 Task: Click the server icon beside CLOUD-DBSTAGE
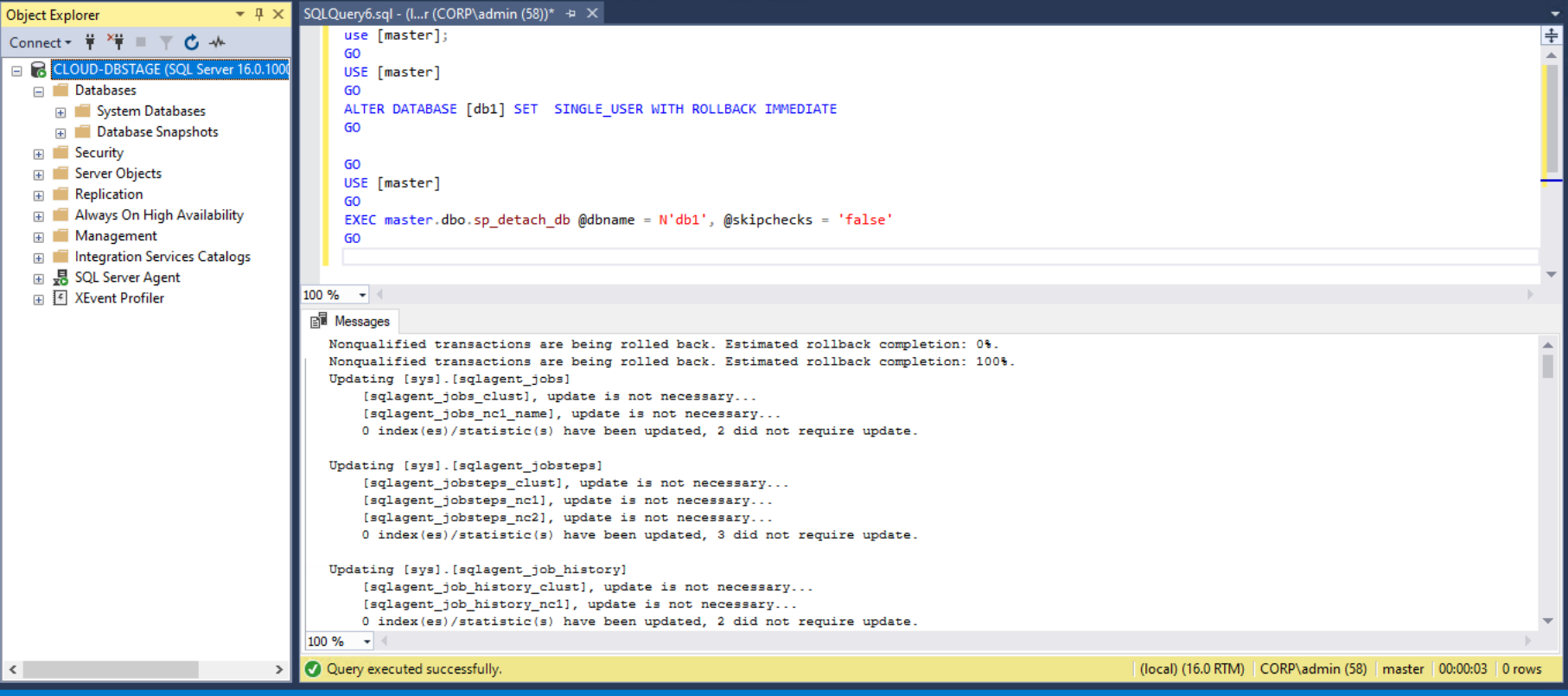coord(38,69)
